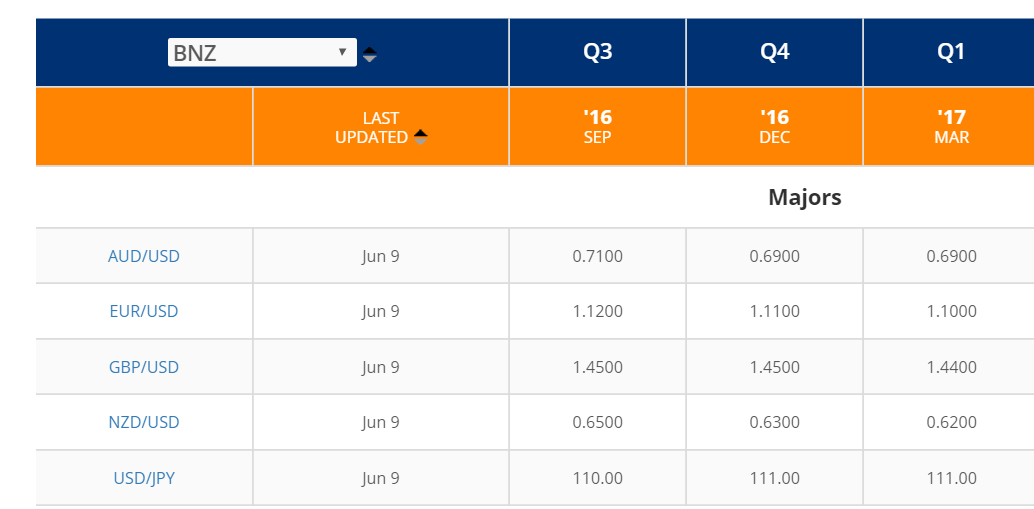Image resolution: width=1034 pixels, height=509 pixels.
Task: Click the Majors section heading
Action: (805, 197)
